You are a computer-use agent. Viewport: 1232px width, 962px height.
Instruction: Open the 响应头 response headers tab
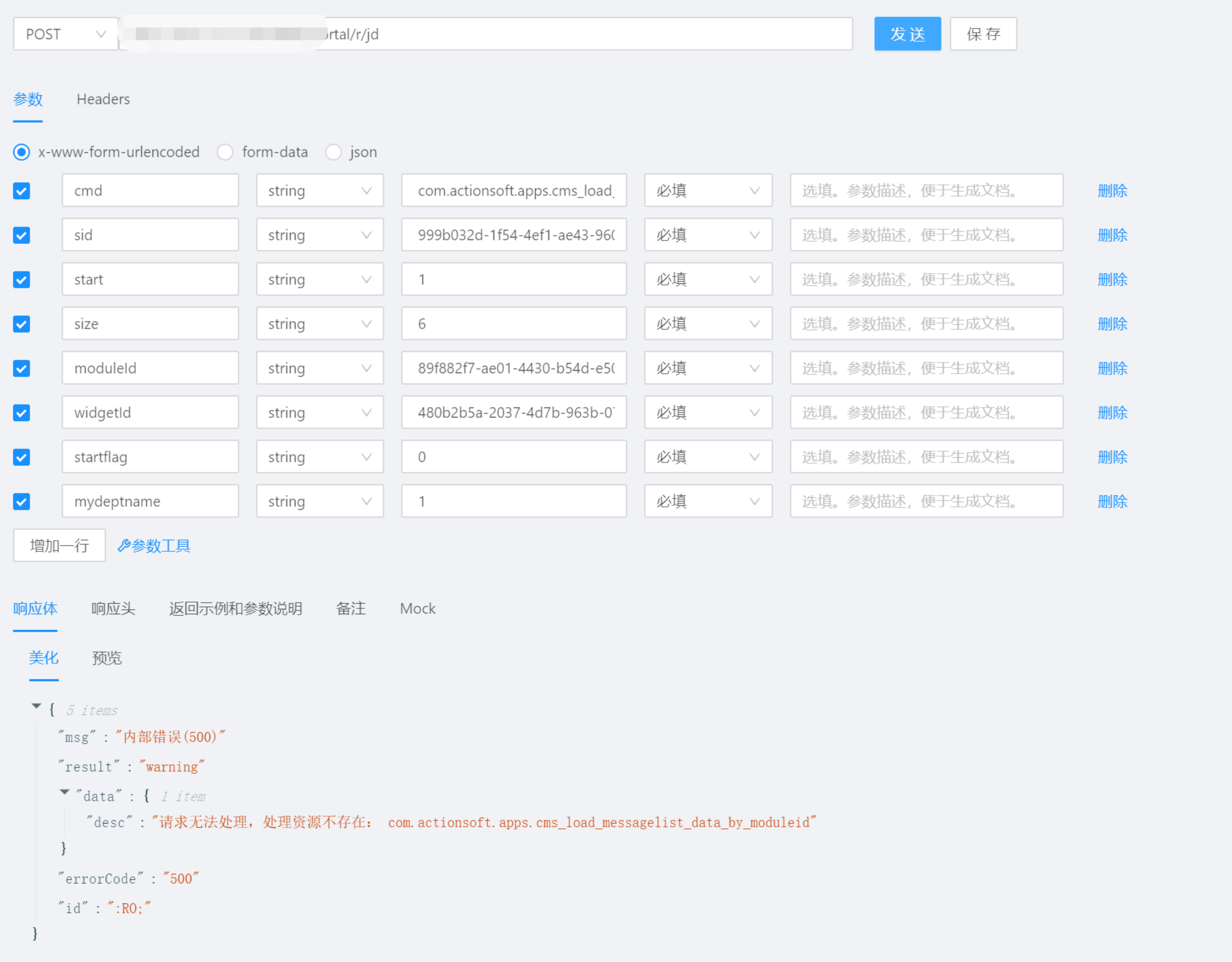(x=113, y=608)
